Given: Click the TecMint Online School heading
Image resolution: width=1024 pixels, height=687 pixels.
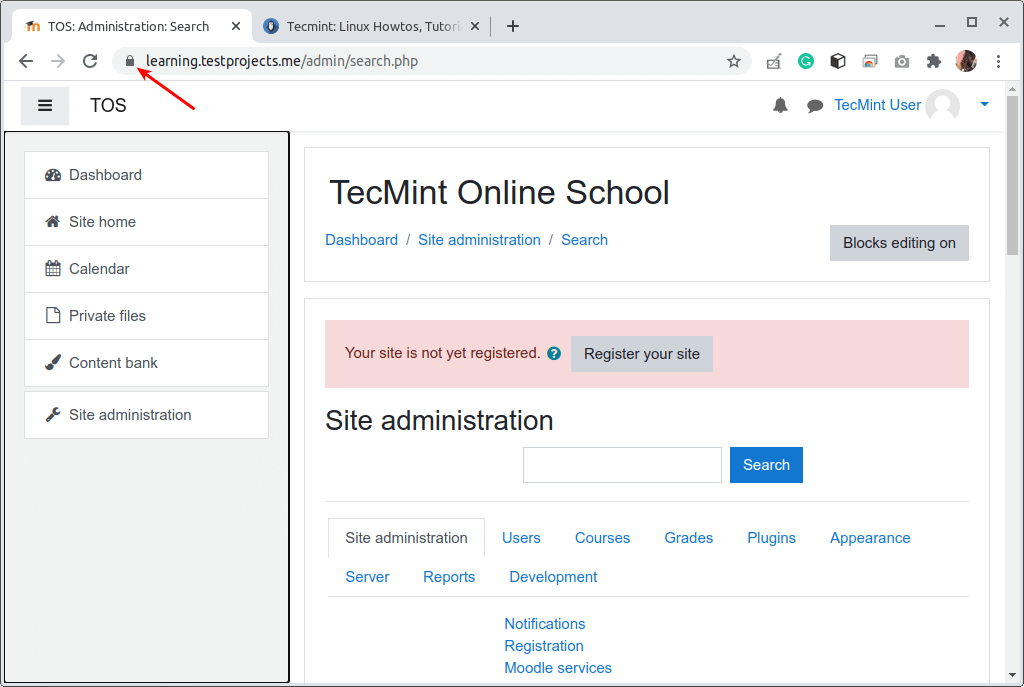Looking at the screenshot, I should tap(499, 193).
